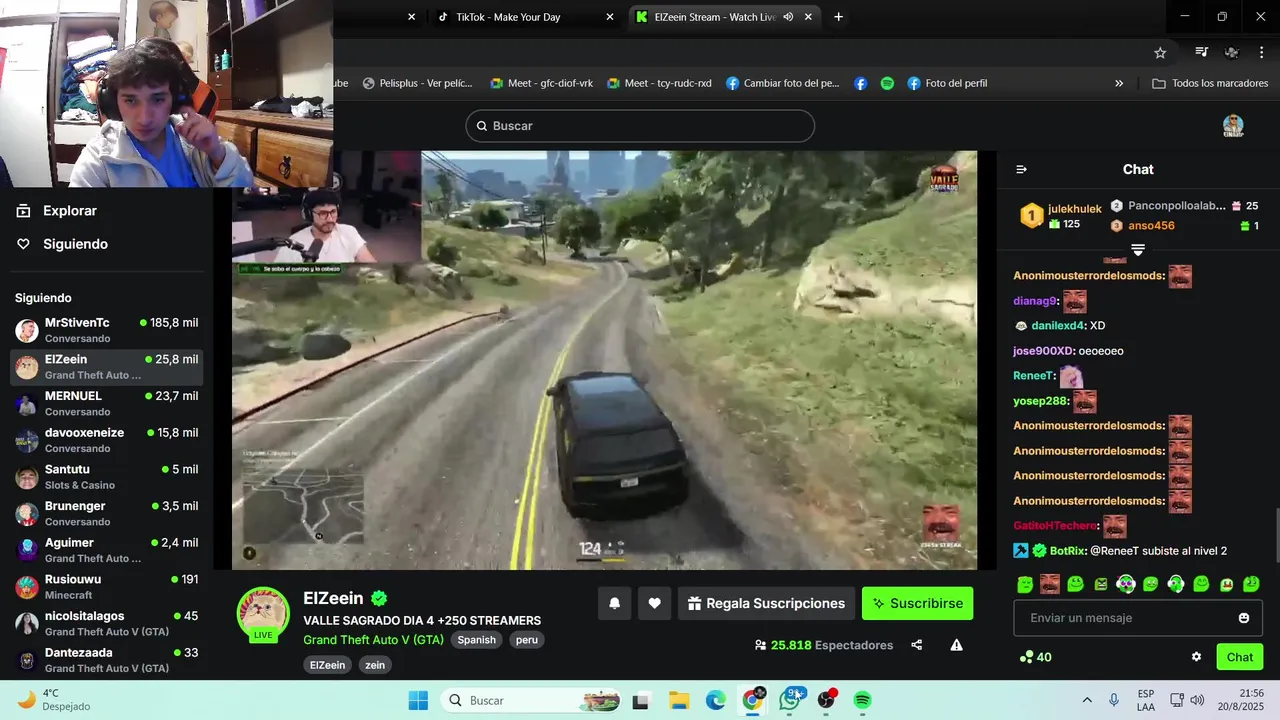The height and width of the screenshot is (720, 1280).
Task: Click the Grand Theft Auto V (GTA) category link
Action: pos(373,640)
